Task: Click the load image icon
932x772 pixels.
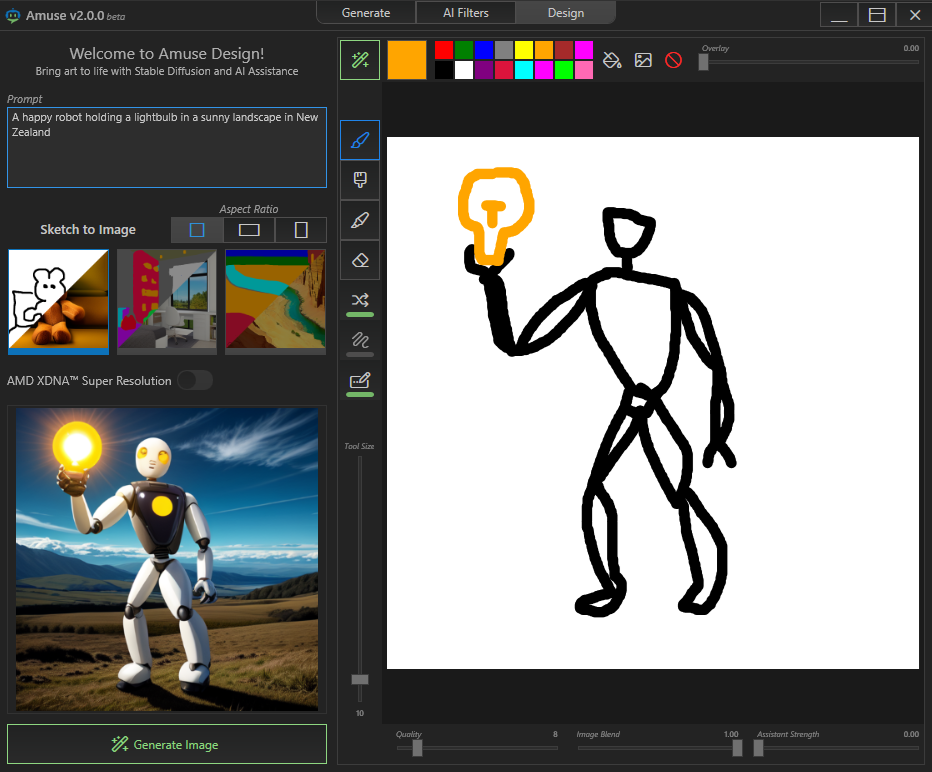Action: point(643,60)
